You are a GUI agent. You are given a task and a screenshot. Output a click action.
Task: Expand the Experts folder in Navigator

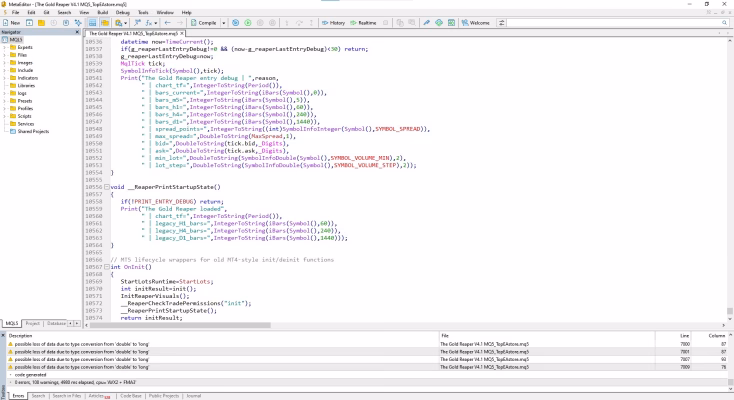[4, 47]
